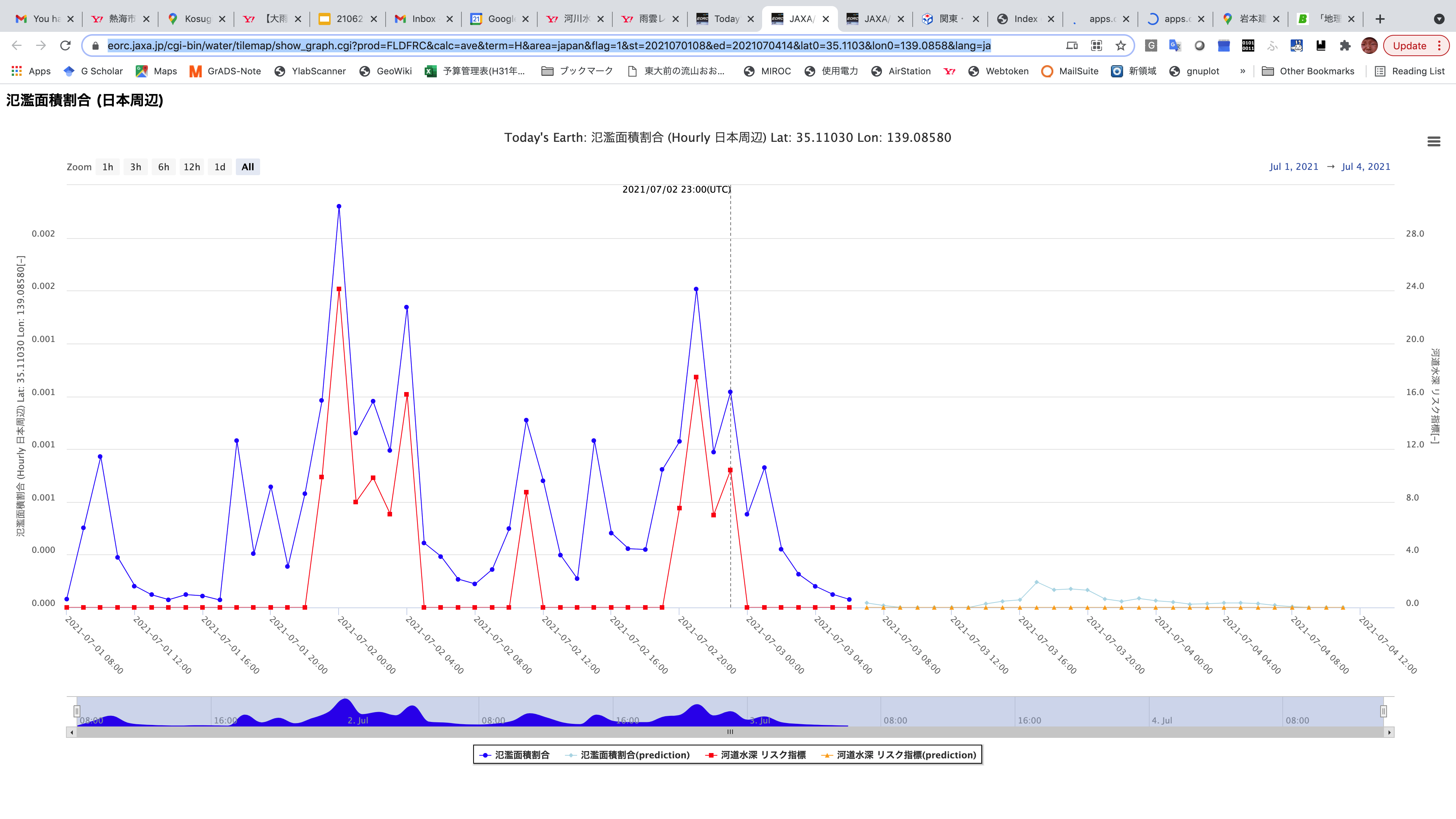Edit the Jul 4, 2021 end date
The image size is (1456, 819).
click(x=1365, y=167)
